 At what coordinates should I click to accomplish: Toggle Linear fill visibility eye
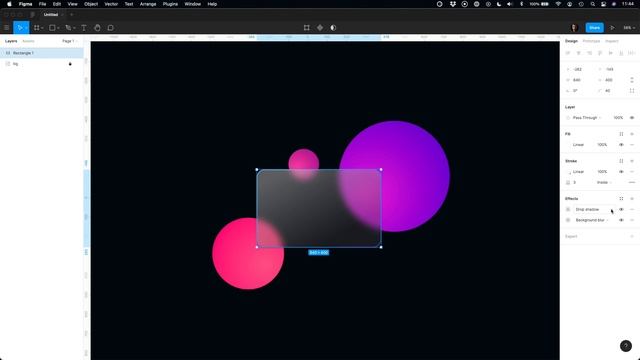click(x=621, y=144)
